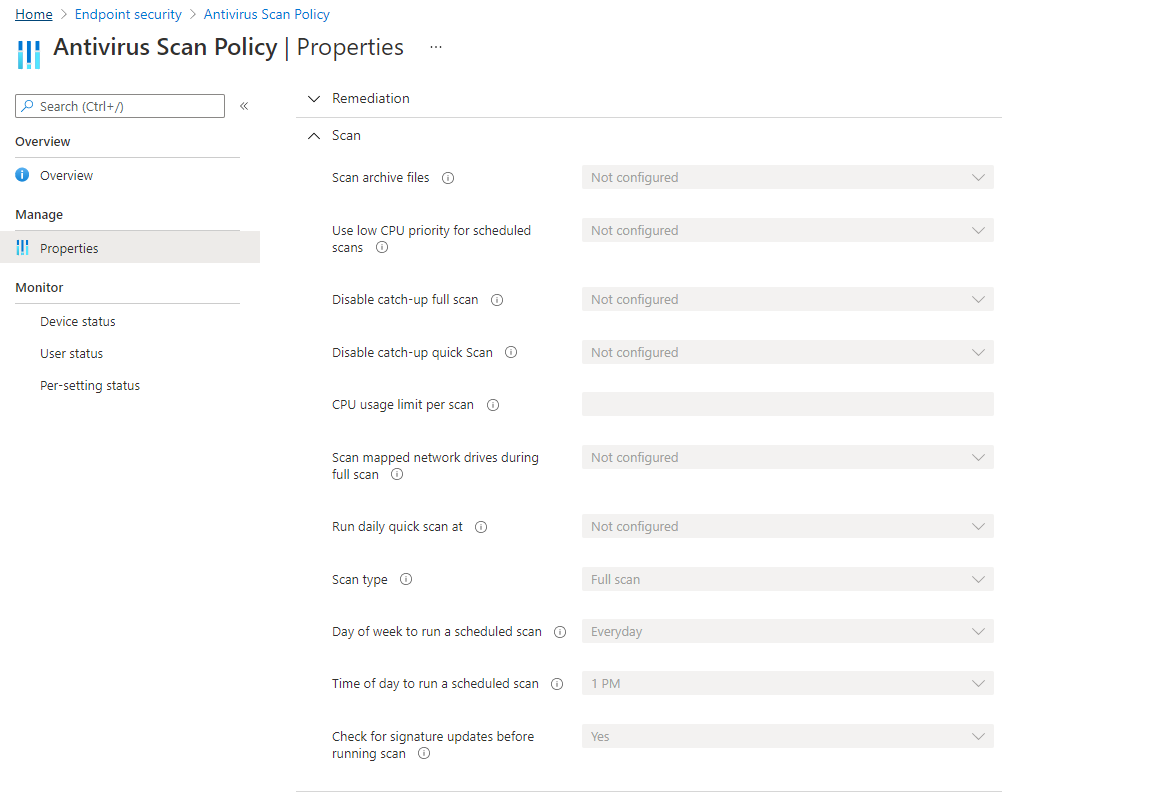Image resolution: width=1156 pixels, height=801 pixels.
Task: Click info icon beside CPU usage limit per scan
Action: [493, 405]
